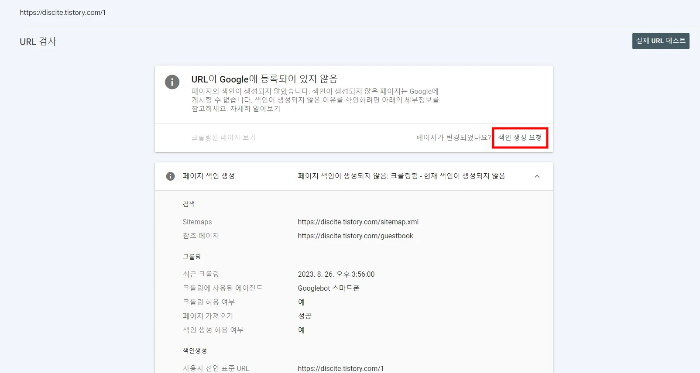700x373 pixels.
Task: Click the 'Googlebot 스마트폰' value
Action: coord(328,288)
